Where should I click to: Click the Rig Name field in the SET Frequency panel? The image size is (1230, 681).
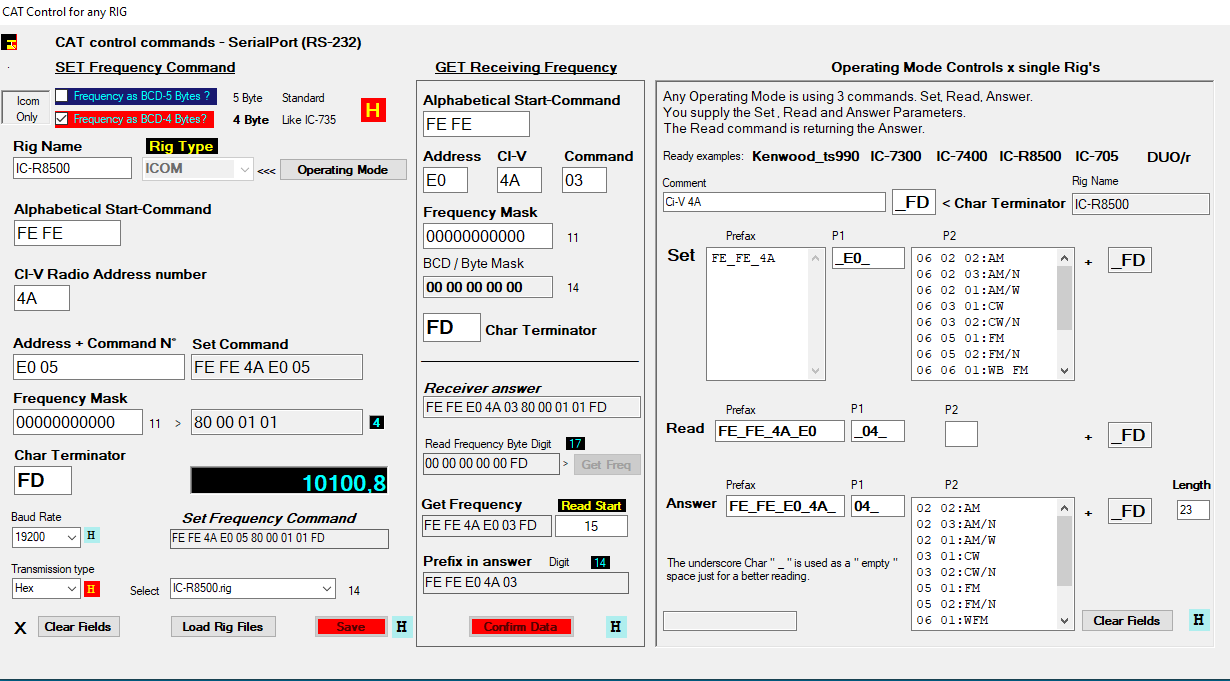[x=73, y=168]
